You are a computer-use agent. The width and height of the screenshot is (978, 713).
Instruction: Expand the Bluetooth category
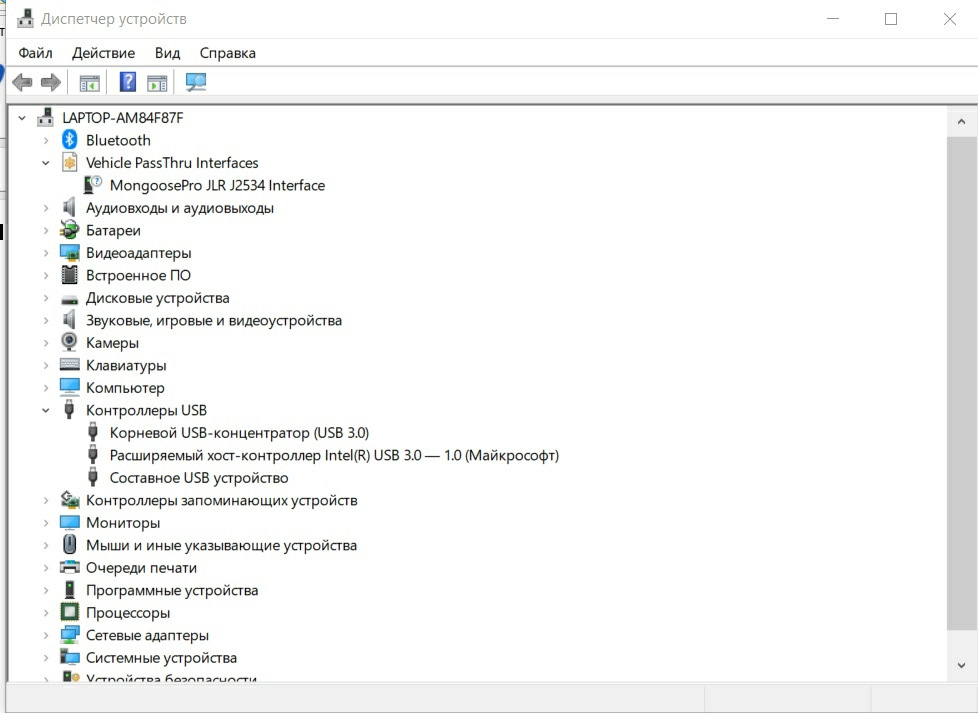pyautogui.click(x=46, y=140)
